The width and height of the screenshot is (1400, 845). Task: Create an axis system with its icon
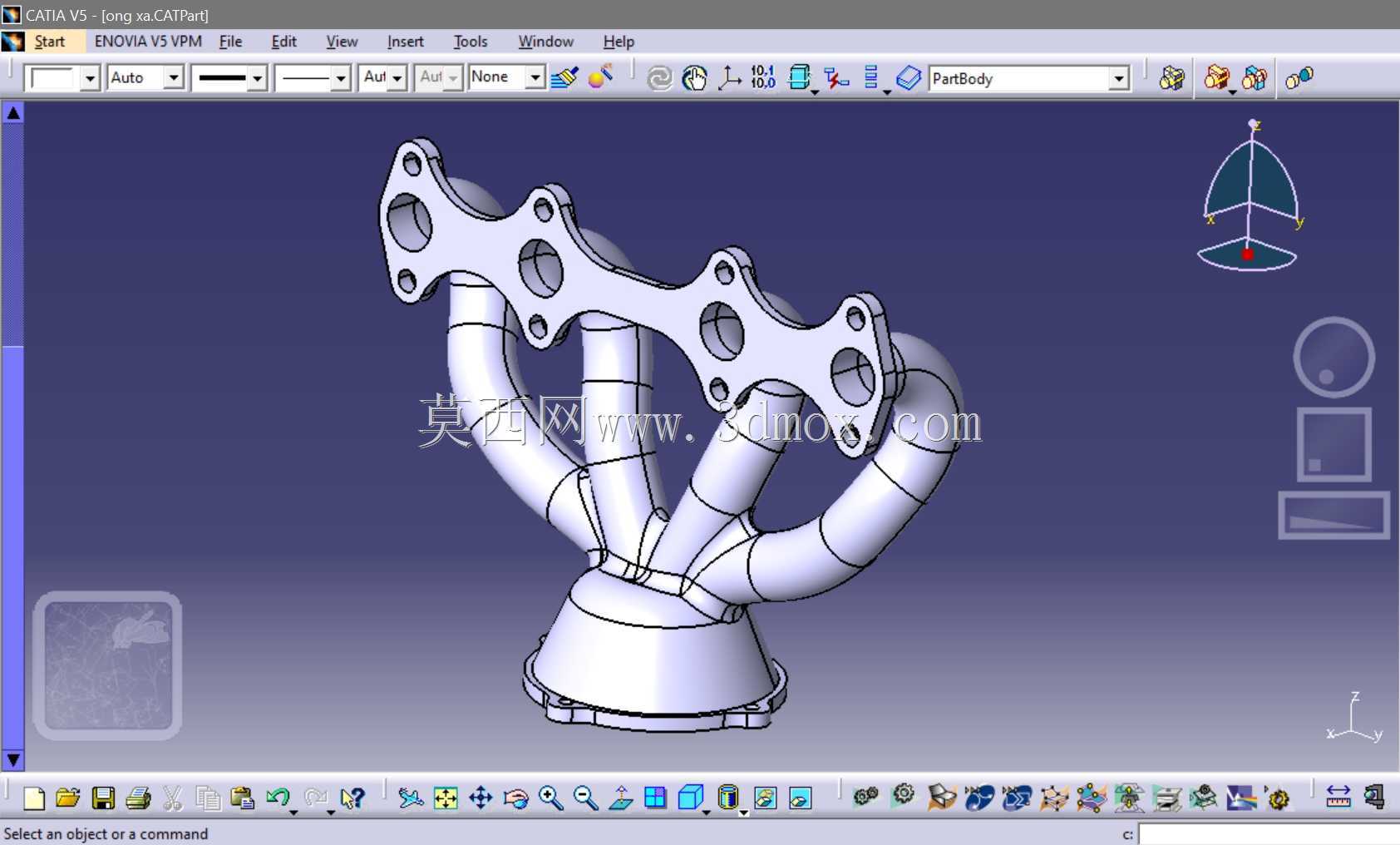pyautogui.click(x=729, y=78)
